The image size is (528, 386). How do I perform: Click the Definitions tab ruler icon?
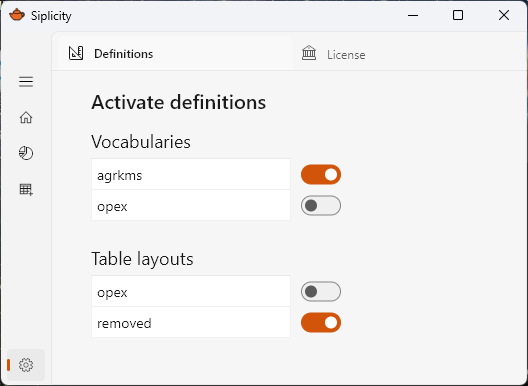[76, 53]
